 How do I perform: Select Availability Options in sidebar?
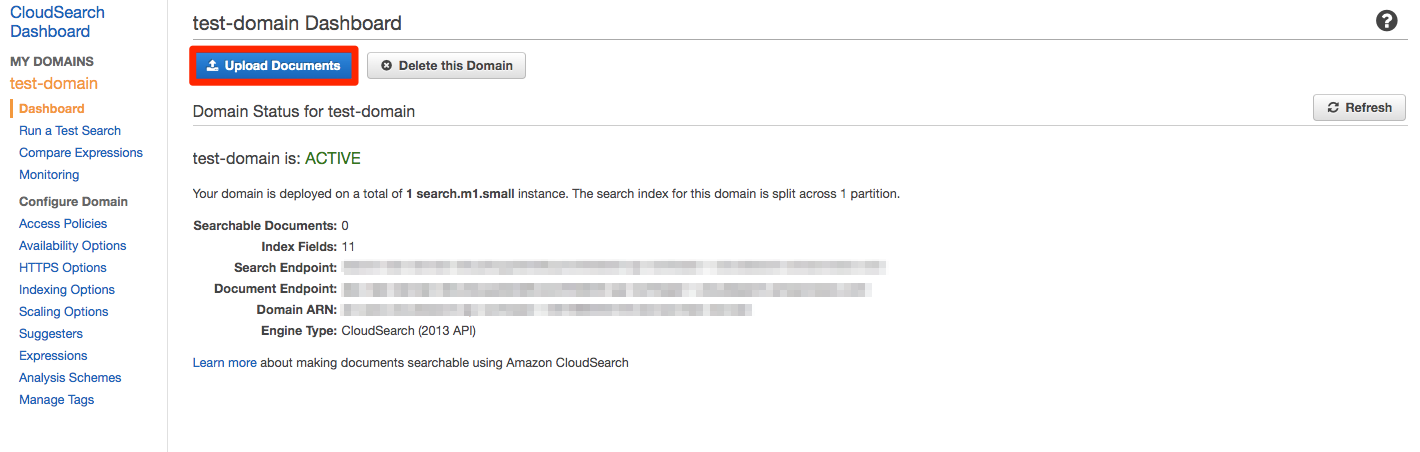(73, 246)
